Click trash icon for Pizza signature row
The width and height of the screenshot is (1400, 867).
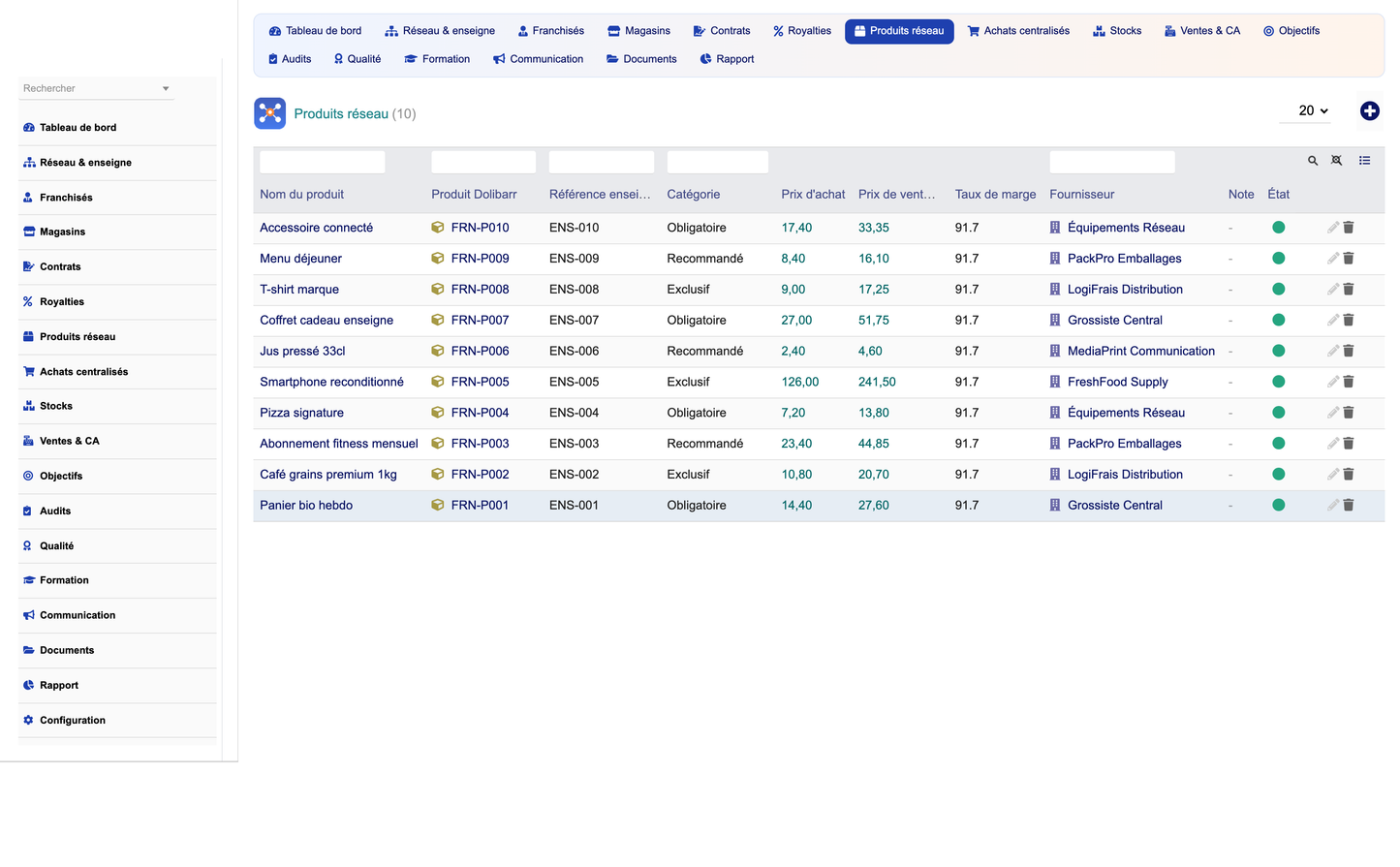pos(1349,413)
